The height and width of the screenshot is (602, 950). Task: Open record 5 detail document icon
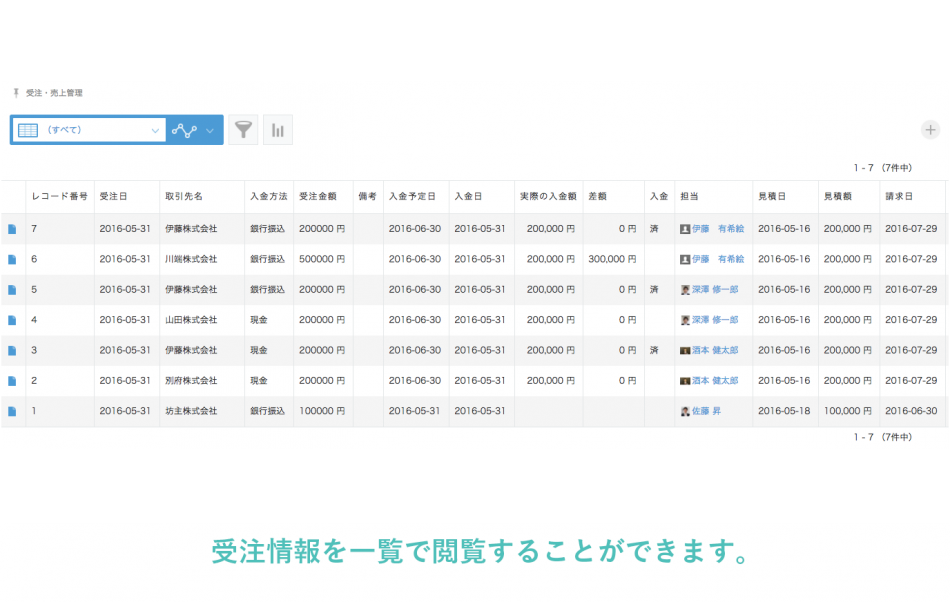click(x=13, y=290)
